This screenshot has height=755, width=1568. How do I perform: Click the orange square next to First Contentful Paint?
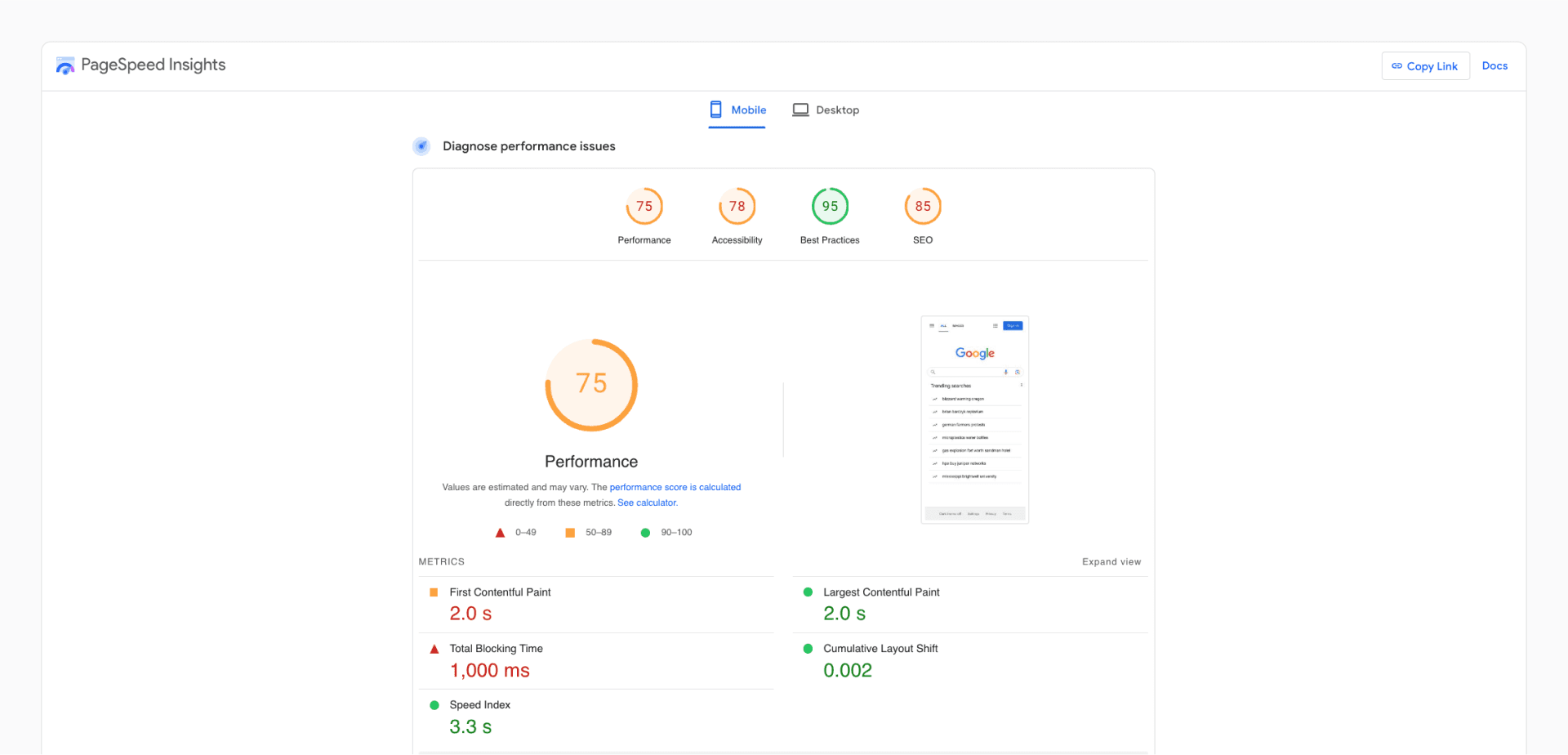pos(434,592)
